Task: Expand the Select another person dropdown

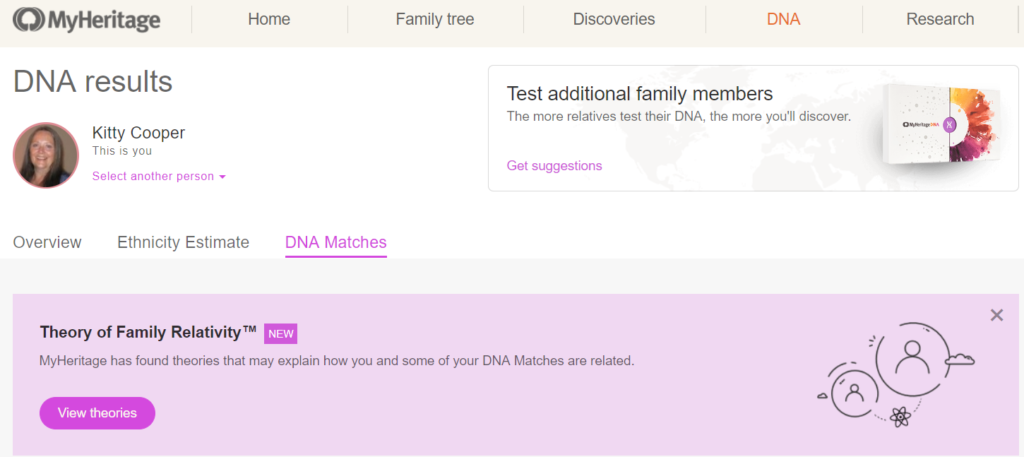Action: coord(159,176)
